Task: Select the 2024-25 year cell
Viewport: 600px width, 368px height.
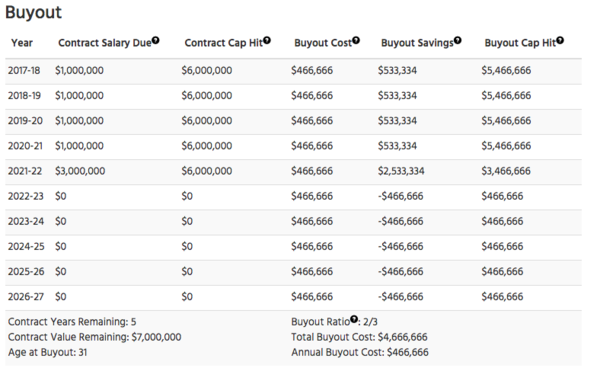Action: (26, 246)
